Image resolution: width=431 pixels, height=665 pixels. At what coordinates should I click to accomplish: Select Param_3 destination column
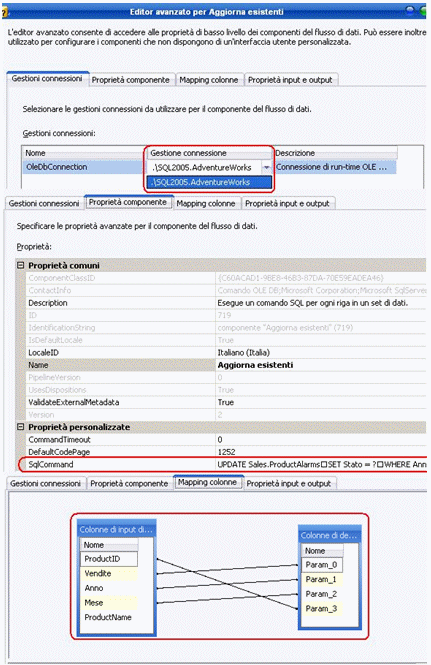[x=323, y=609]
